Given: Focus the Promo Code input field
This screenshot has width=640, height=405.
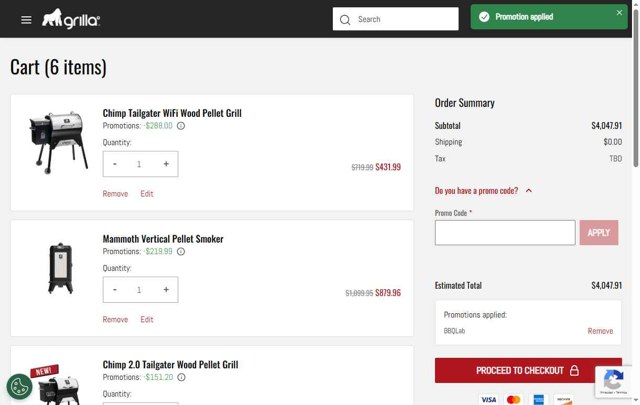Looking at the screenshot, I should coord(505,233).
